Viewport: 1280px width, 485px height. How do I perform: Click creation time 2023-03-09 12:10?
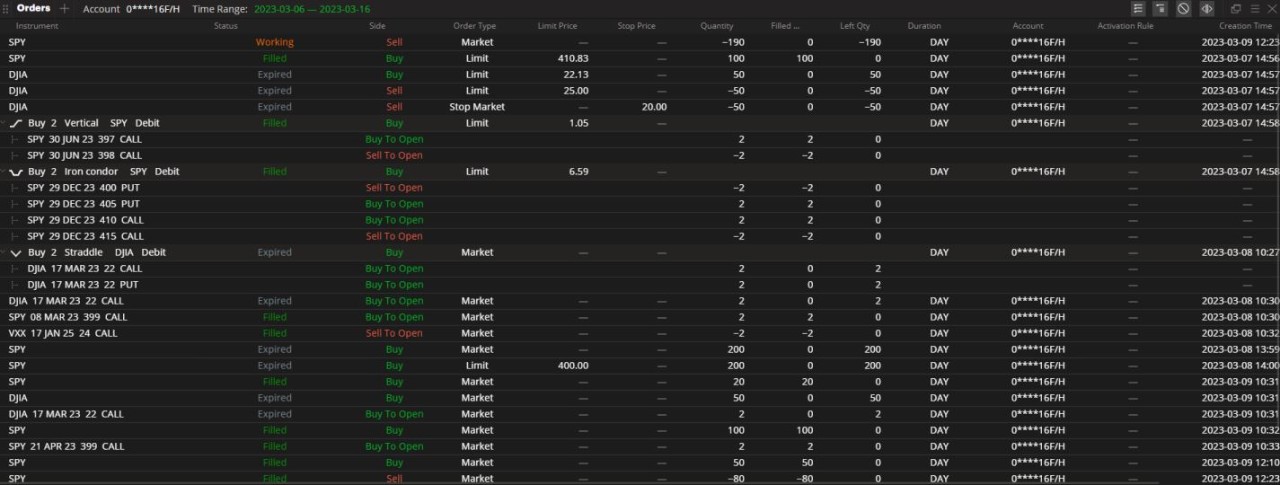coord(1241,462)
